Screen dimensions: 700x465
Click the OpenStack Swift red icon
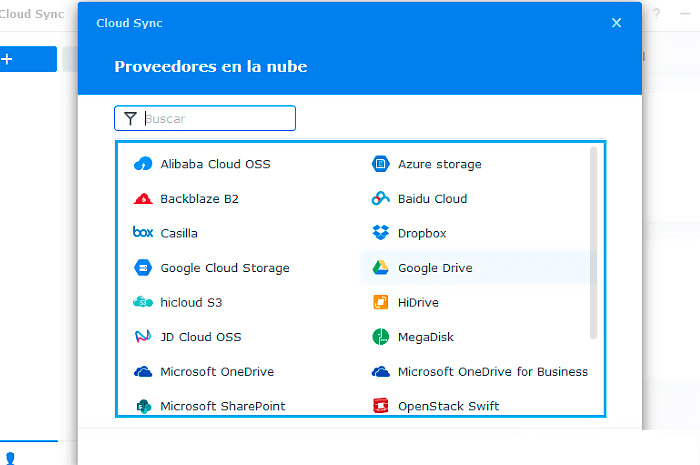coord(380,406)
